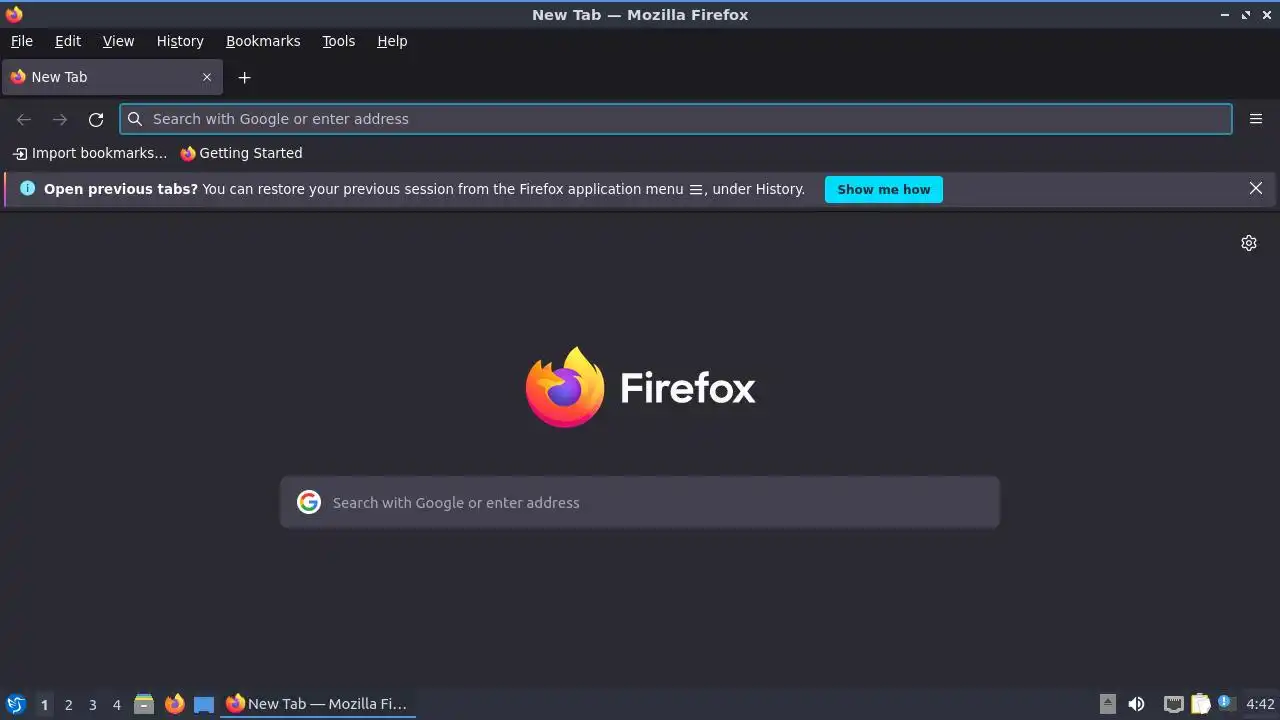The width and height of the screenshot is (1280, 720).
Task: Open the Help menu
Action: pyautogui.click(x=392, y=41)
